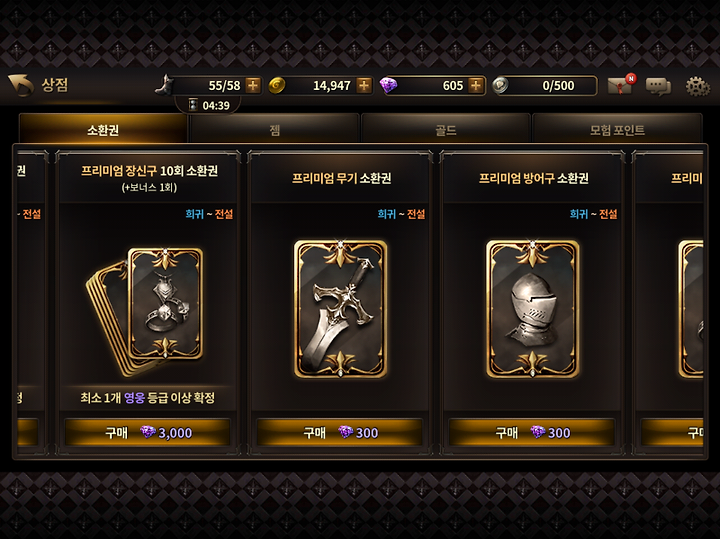Screen dimensions: 720x539
Task: Buy premium armor summon ticket for 300
Action: click(532, 432)
